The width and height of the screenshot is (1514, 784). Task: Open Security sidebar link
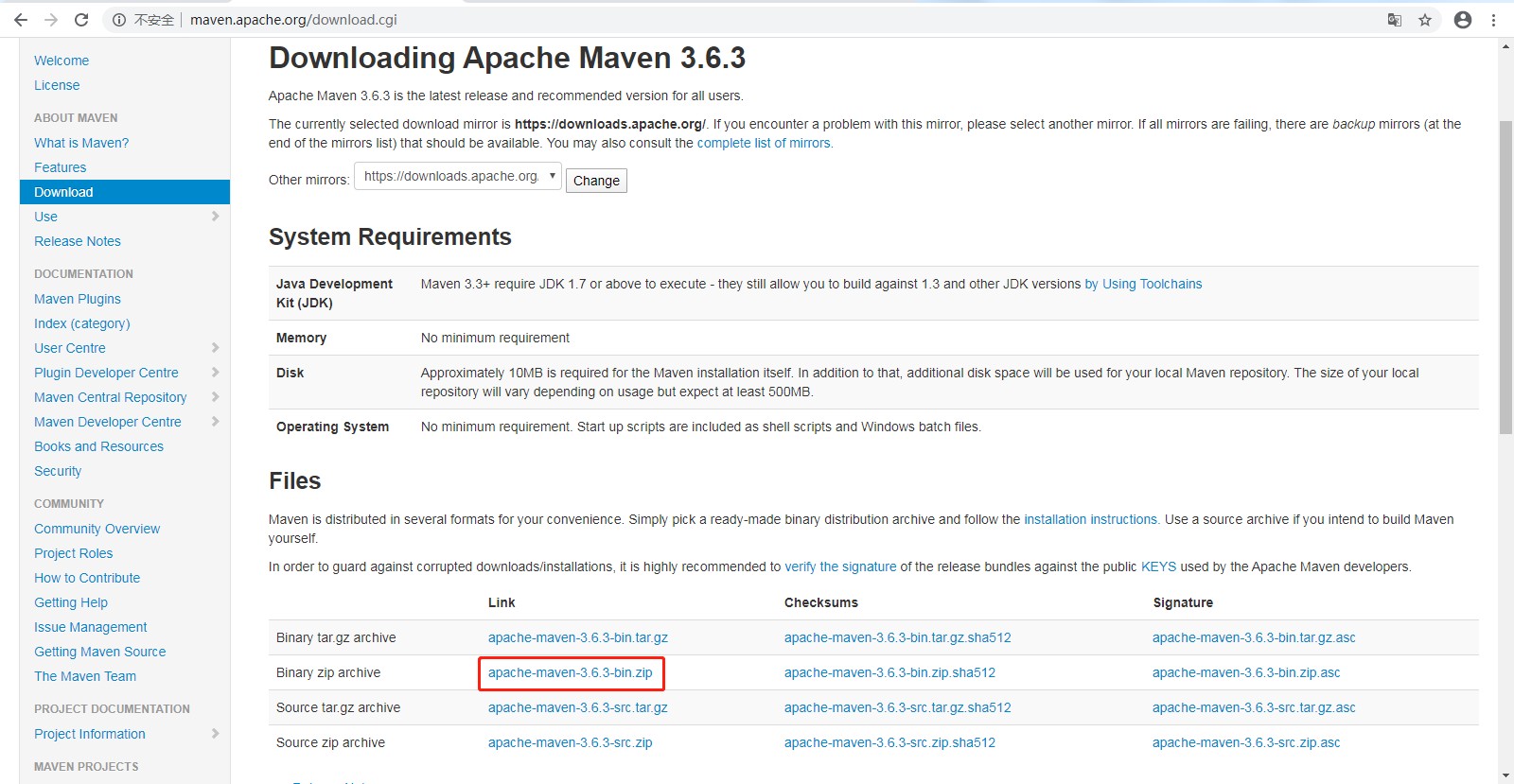tap(58, 471)
